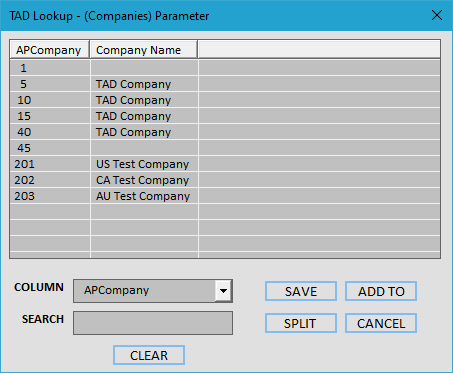Image resolution: width=453 pixels, height=373 pixels.
Task: Select AU Test Company cell
Action: [144, 196]
